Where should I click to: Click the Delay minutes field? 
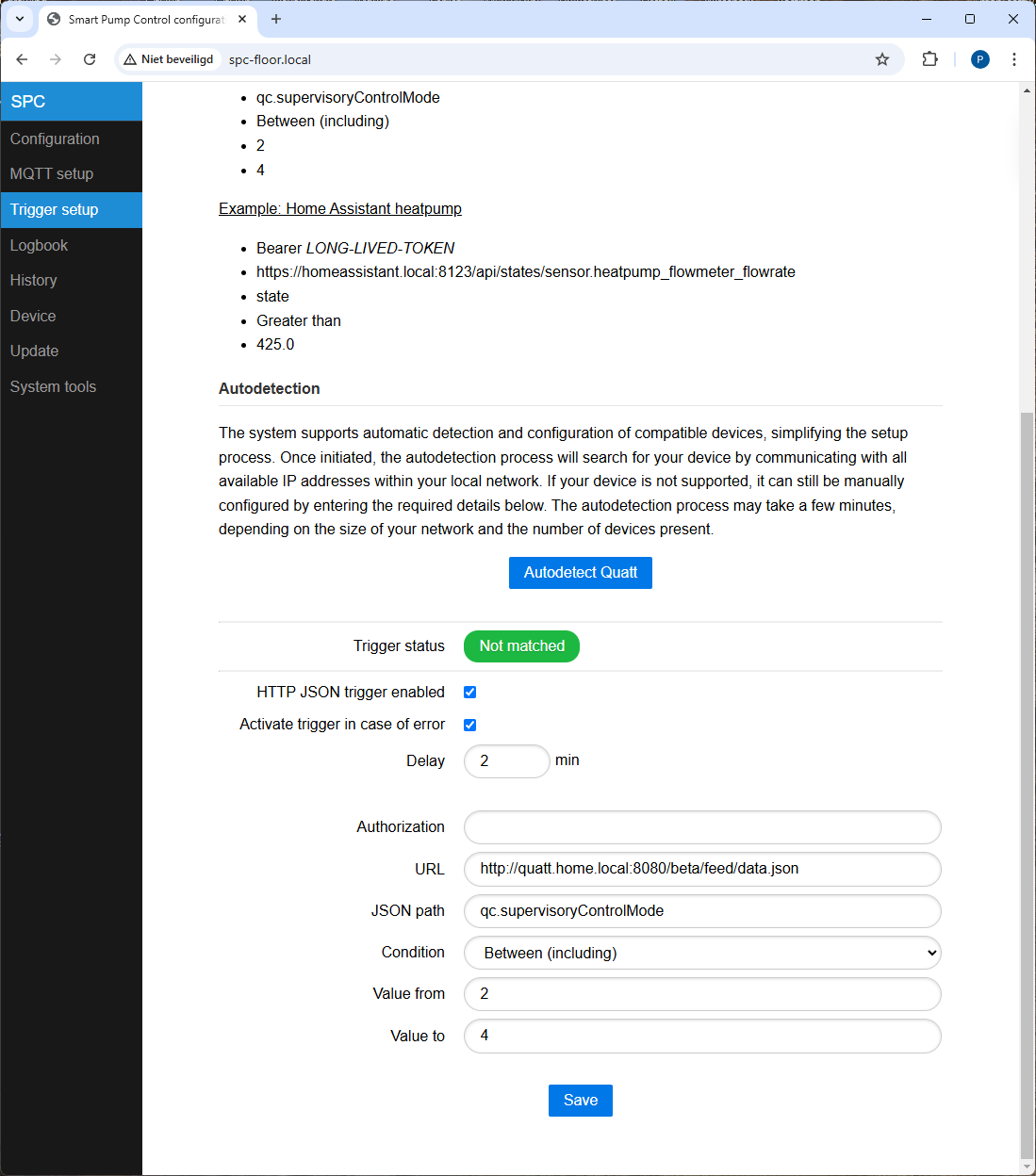[507, 761]
